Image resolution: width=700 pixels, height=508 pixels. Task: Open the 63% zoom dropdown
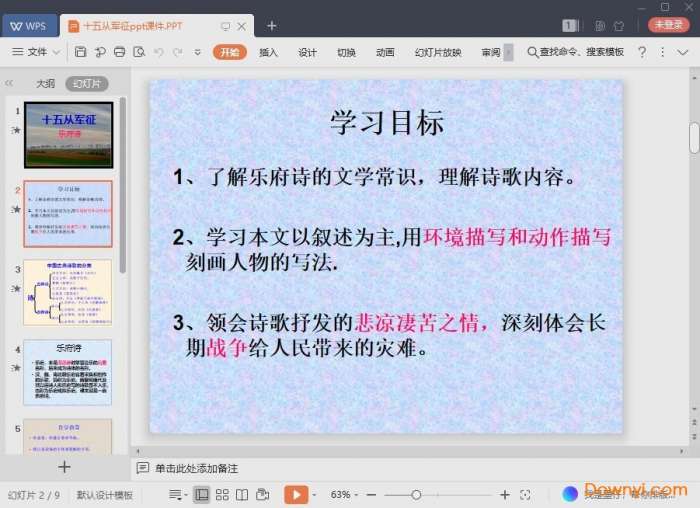344,495
